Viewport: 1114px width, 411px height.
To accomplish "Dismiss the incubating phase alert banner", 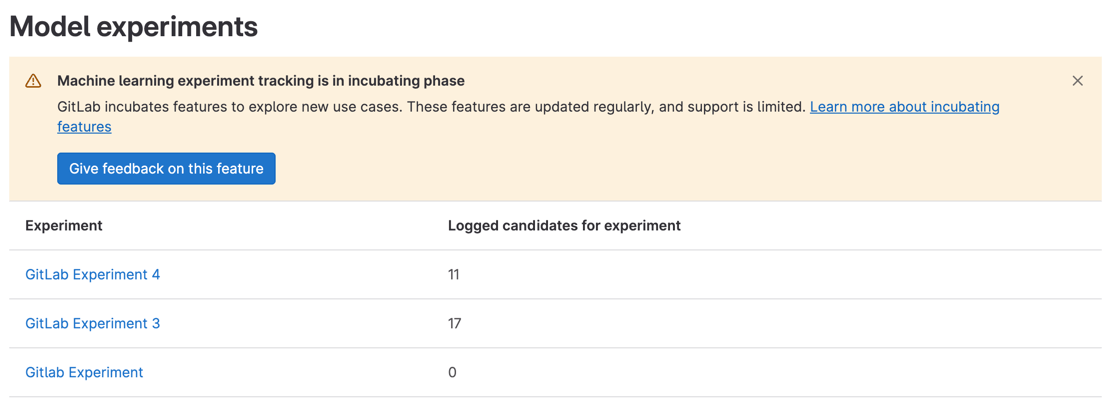I will pyautogui.click(x=1077, y=81).
